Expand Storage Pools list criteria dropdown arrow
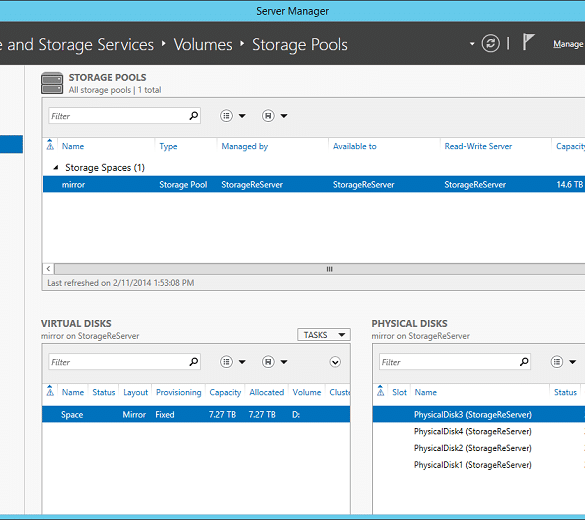Image resolution: width=585 pixels, height=520 pixels. click(x=242, y=116)
